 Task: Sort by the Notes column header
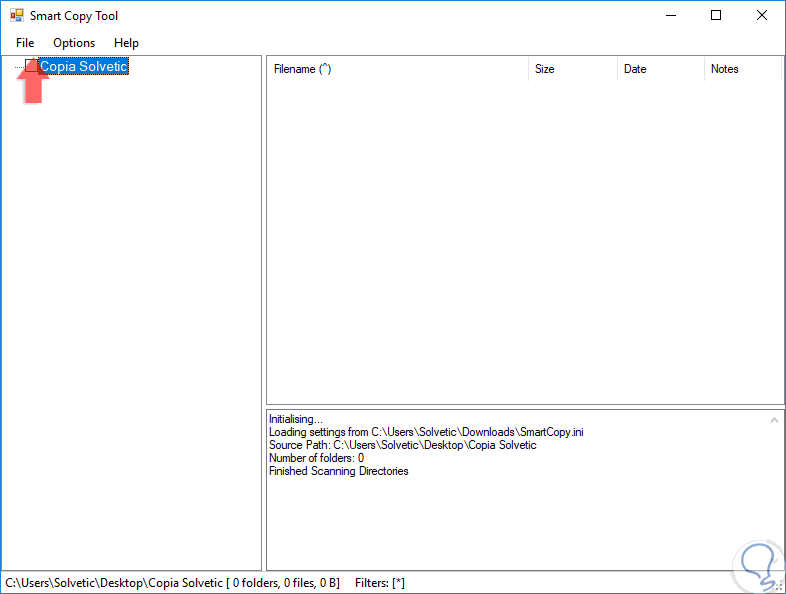[x=743, y=69]
